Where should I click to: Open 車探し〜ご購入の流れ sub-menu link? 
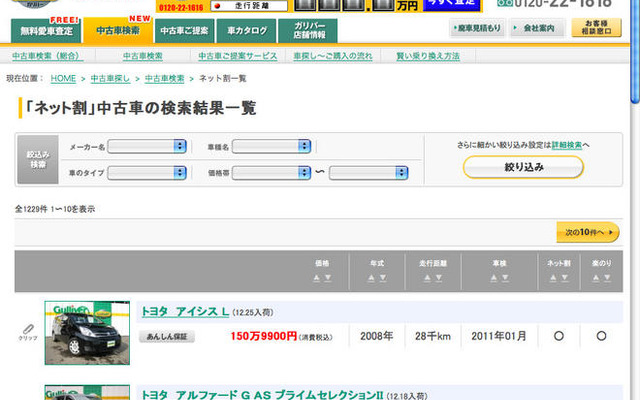tap(333, 56)
